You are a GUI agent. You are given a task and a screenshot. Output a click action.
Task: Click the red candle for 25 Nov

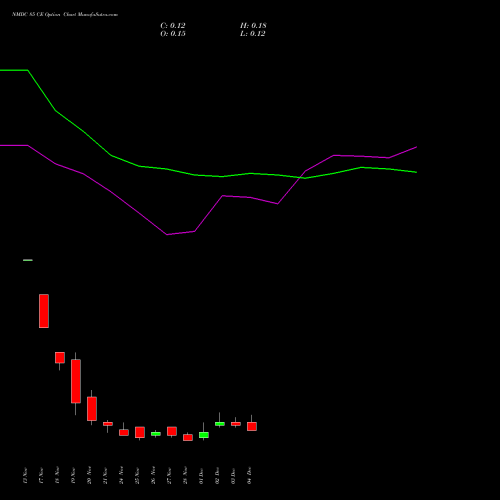pos(140,432)
